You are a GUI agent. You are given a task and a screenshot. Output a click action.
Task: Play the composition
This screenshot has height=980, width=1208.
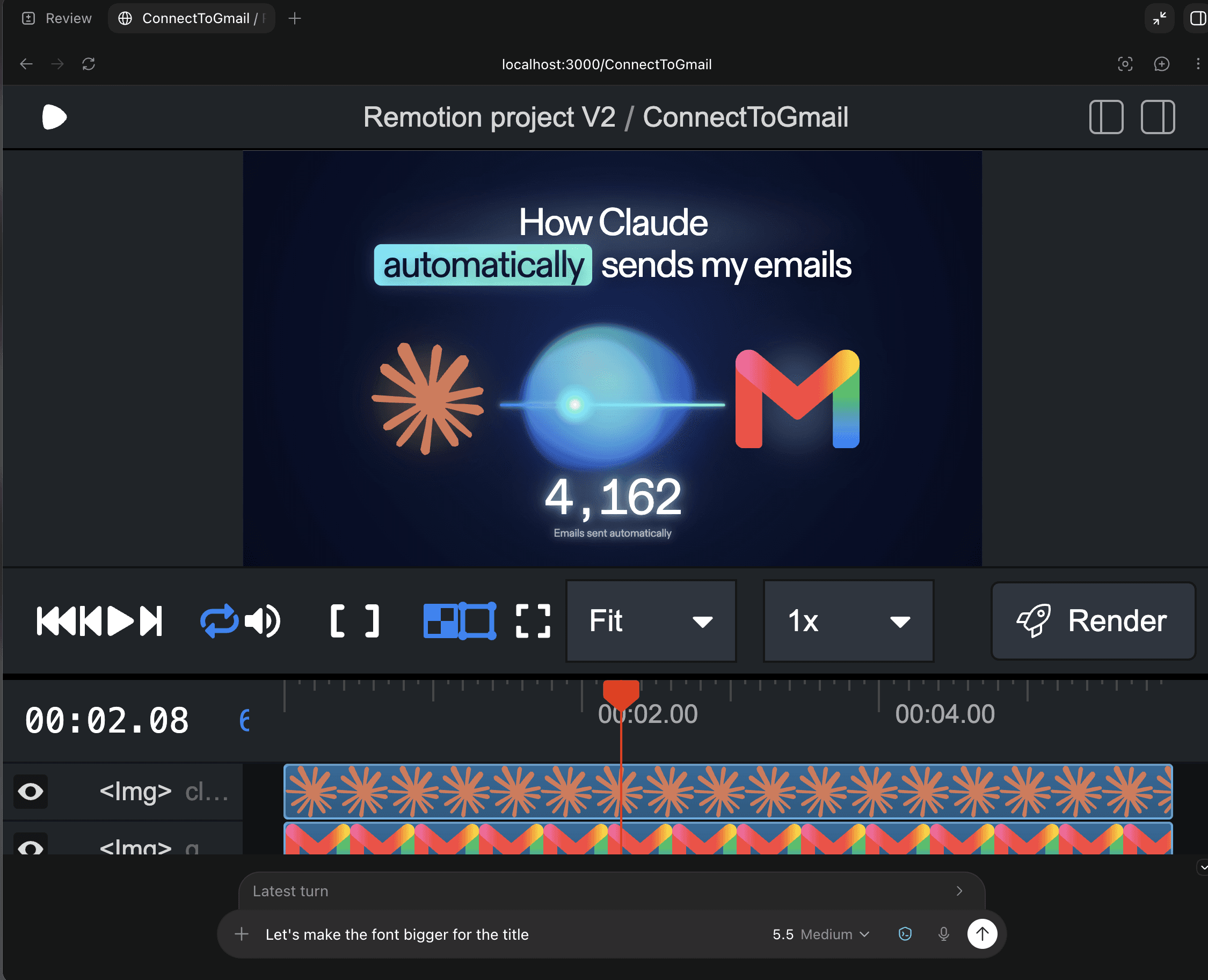coord(120,621)
